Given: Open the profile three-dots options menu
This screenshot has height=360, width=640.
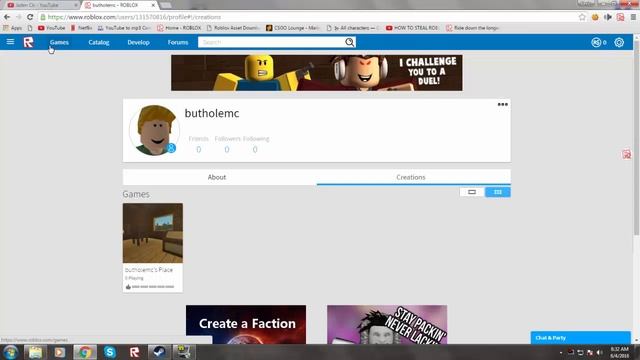Looking at the screenshot, I should tap(502, 104).
